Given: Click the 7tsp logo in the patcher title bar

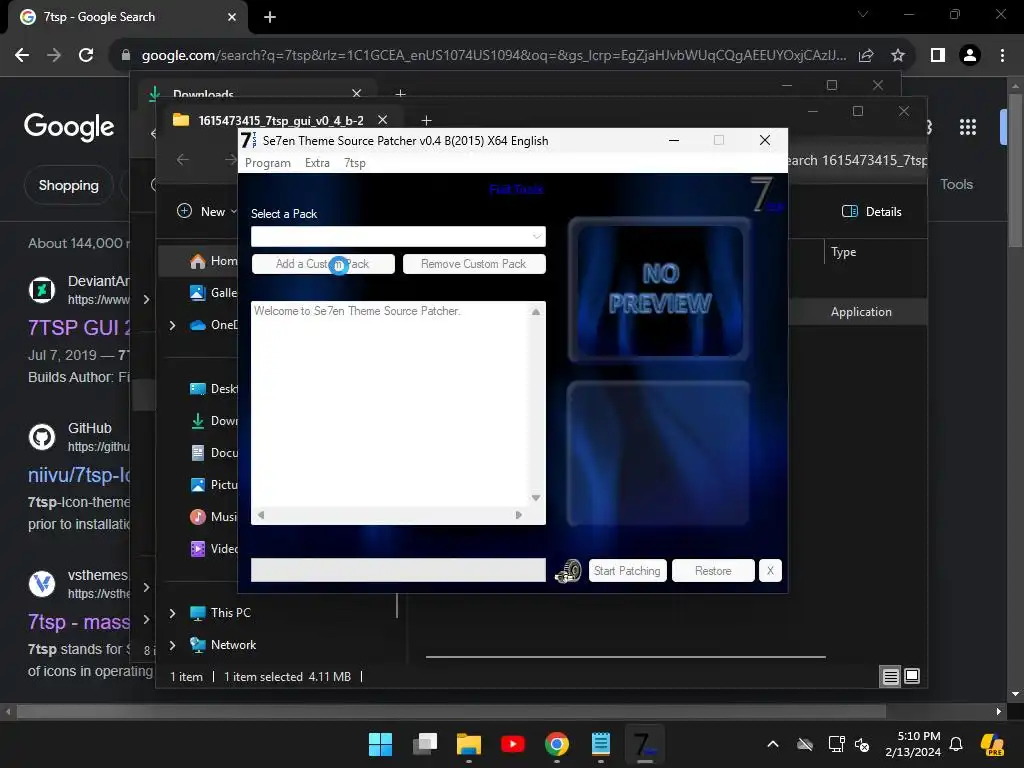Looking at the screenshot, I should (248, 140).
